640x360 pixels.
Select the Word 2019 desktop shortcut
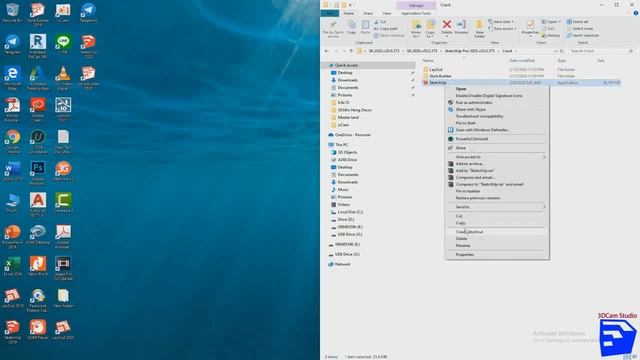click(x=12, y=171)
